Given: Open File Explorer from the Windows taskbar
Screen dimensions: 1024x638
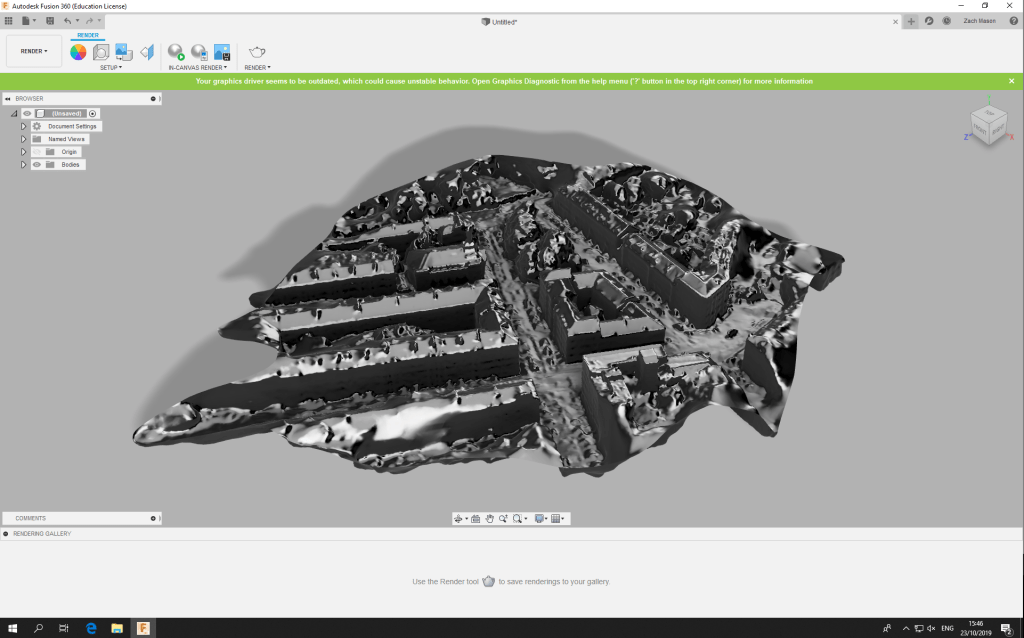Looking at the screenshot, I should coord(116,628).
